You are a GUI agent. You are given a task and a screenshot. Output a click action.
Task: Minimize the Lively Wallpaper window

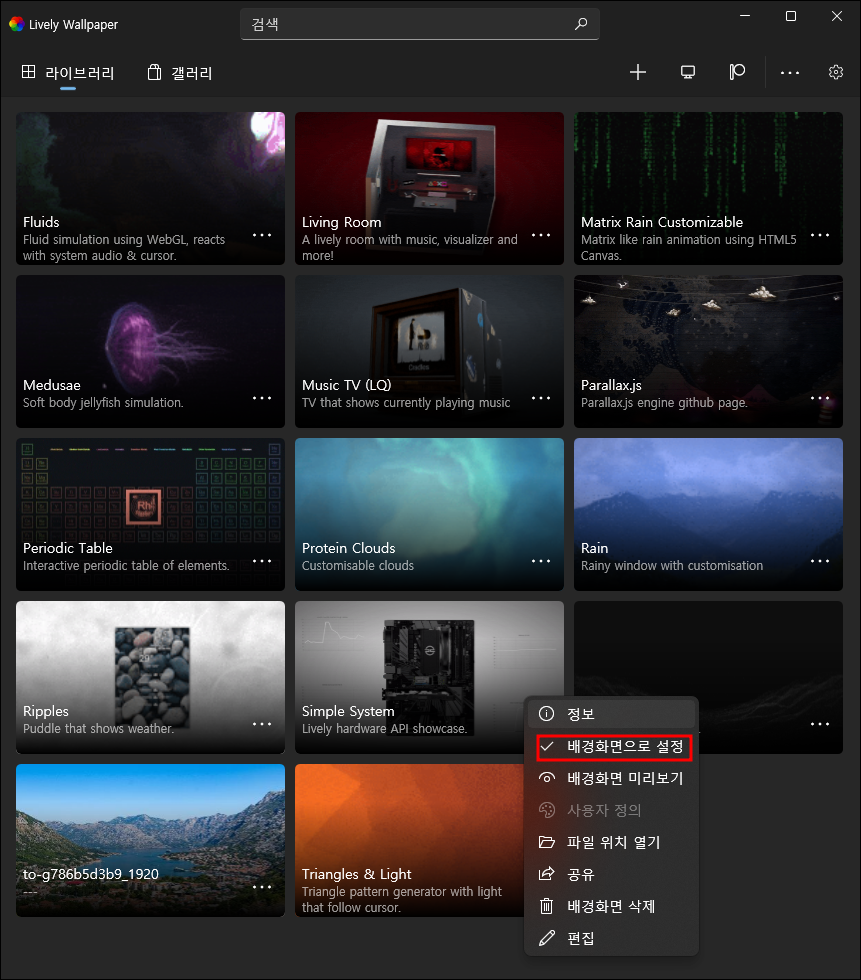point(745,16)
